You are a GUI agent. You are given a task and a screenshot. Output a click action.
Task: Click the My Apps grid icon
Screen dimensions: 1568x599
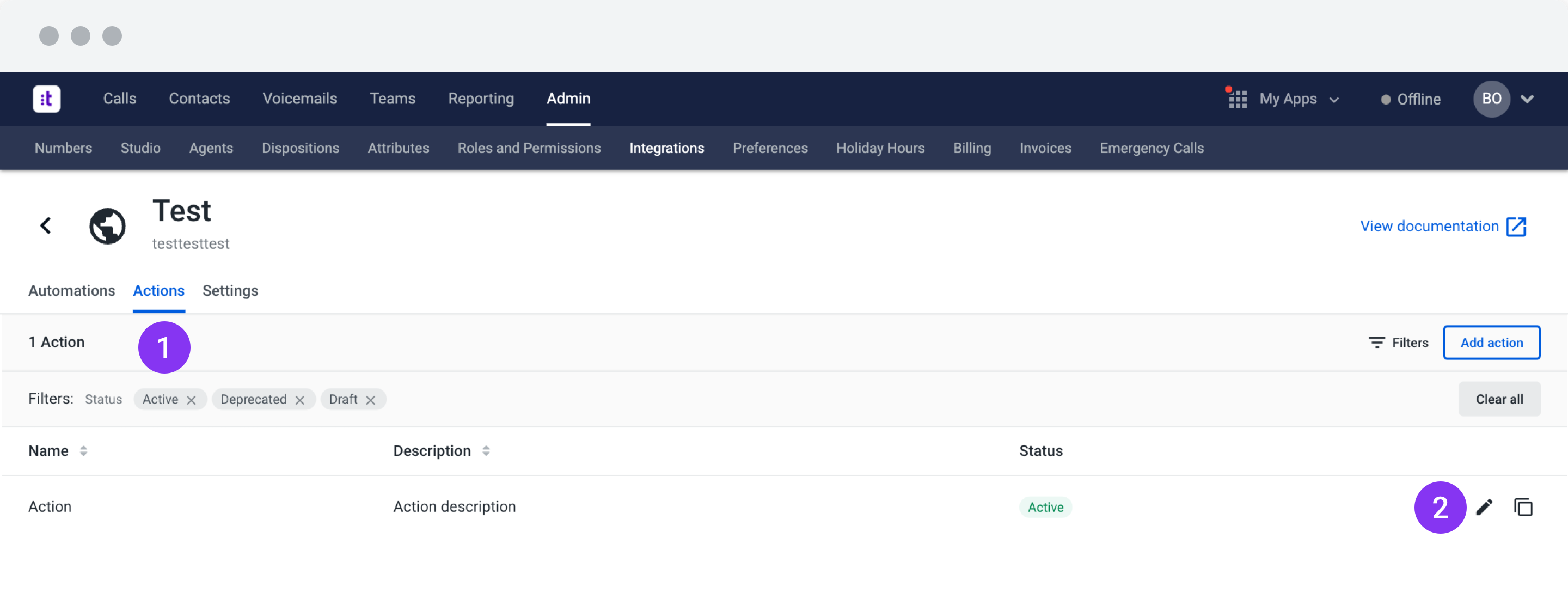coord(1238,99)
